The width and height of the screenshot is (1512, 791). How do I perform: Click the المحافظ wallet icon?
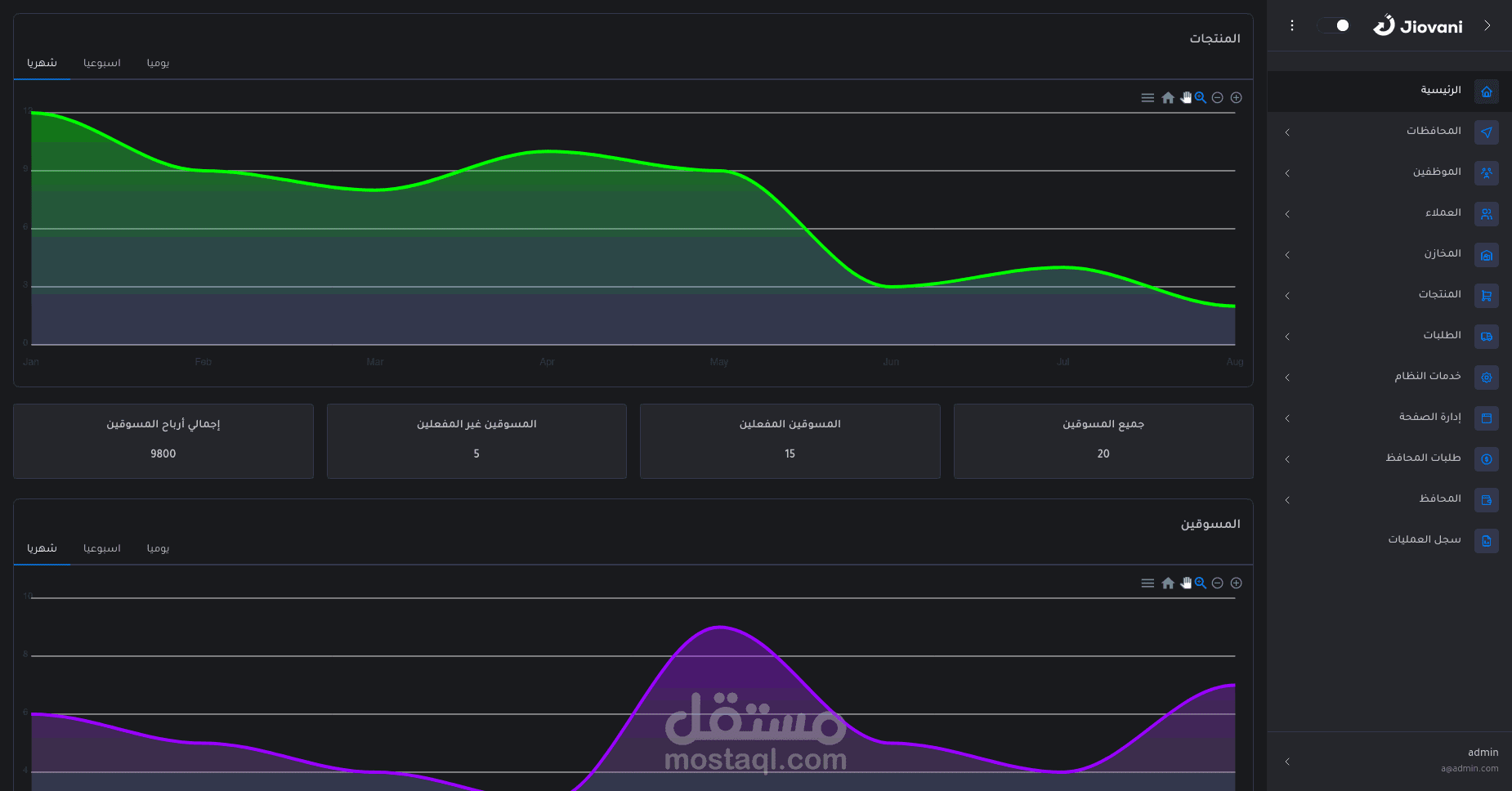(x=1487, y=500)
